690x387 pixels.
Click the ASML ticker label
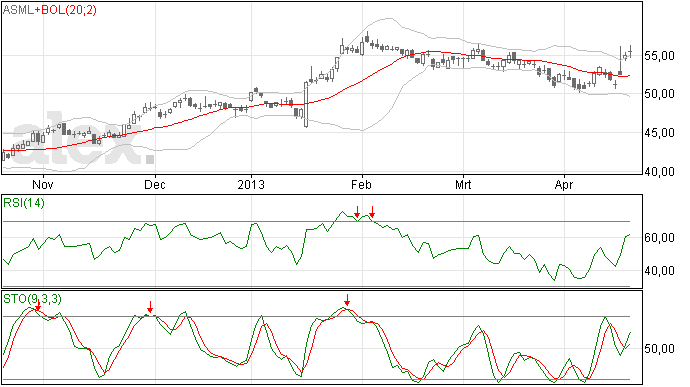pos(18,10)
